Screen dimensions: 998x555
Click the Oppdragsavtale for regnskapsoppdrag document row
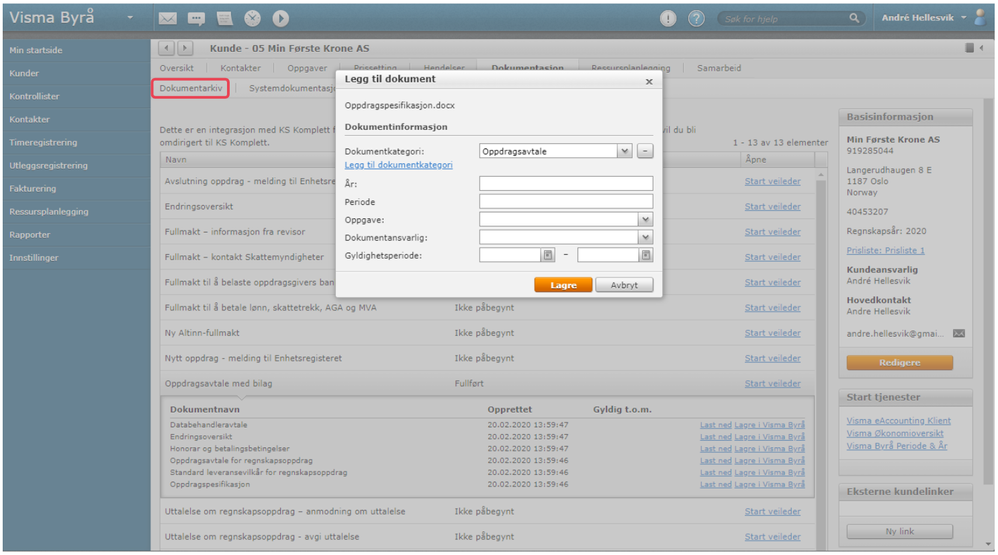pos(487,461)
